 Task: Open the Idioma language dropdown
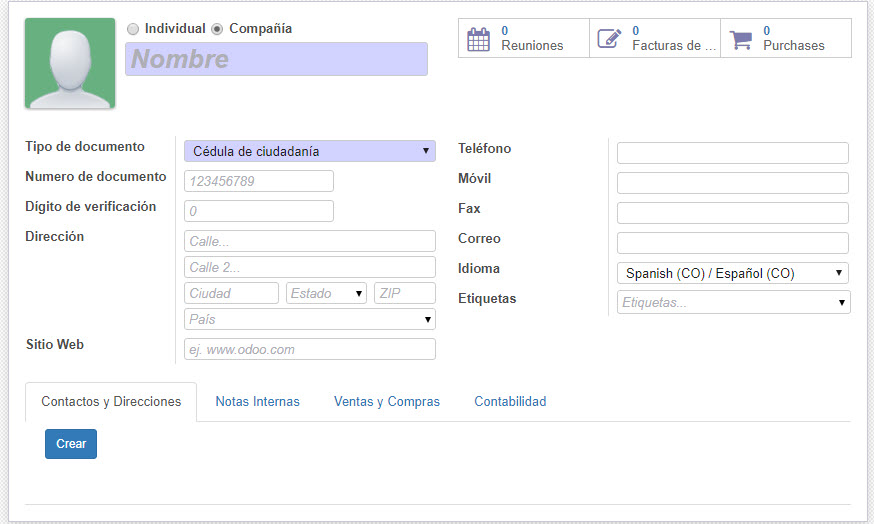pyautogui.click(x=733, y=273)
